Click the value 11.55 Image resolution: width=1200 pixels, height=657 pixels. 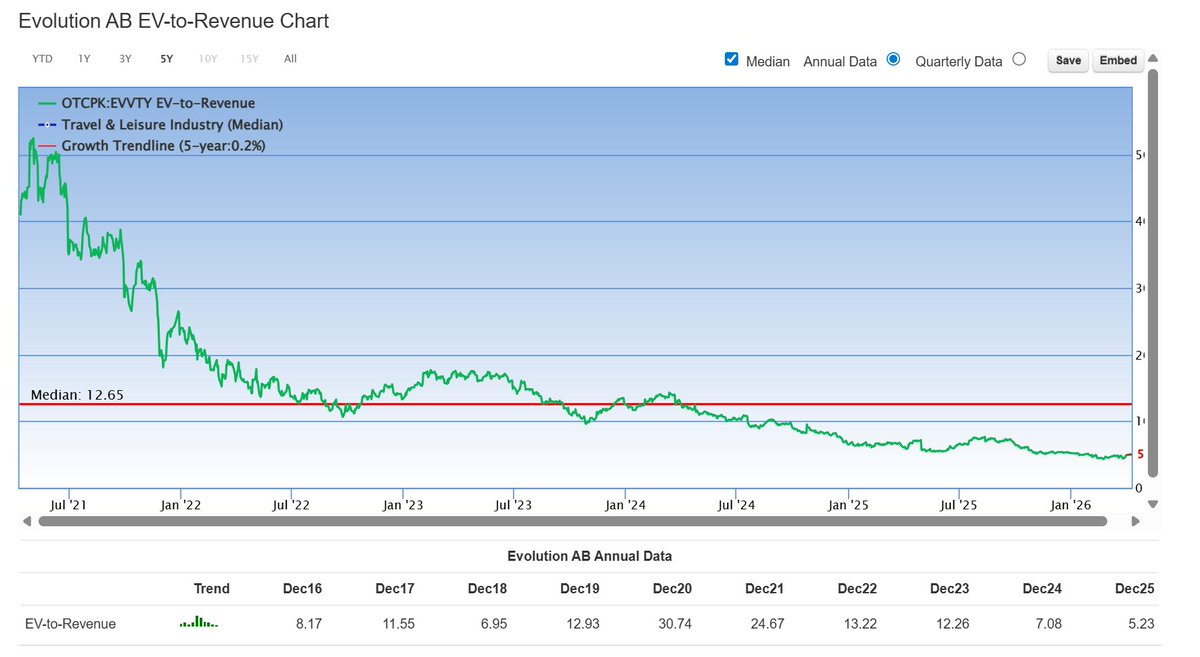(x=397, y=624)
